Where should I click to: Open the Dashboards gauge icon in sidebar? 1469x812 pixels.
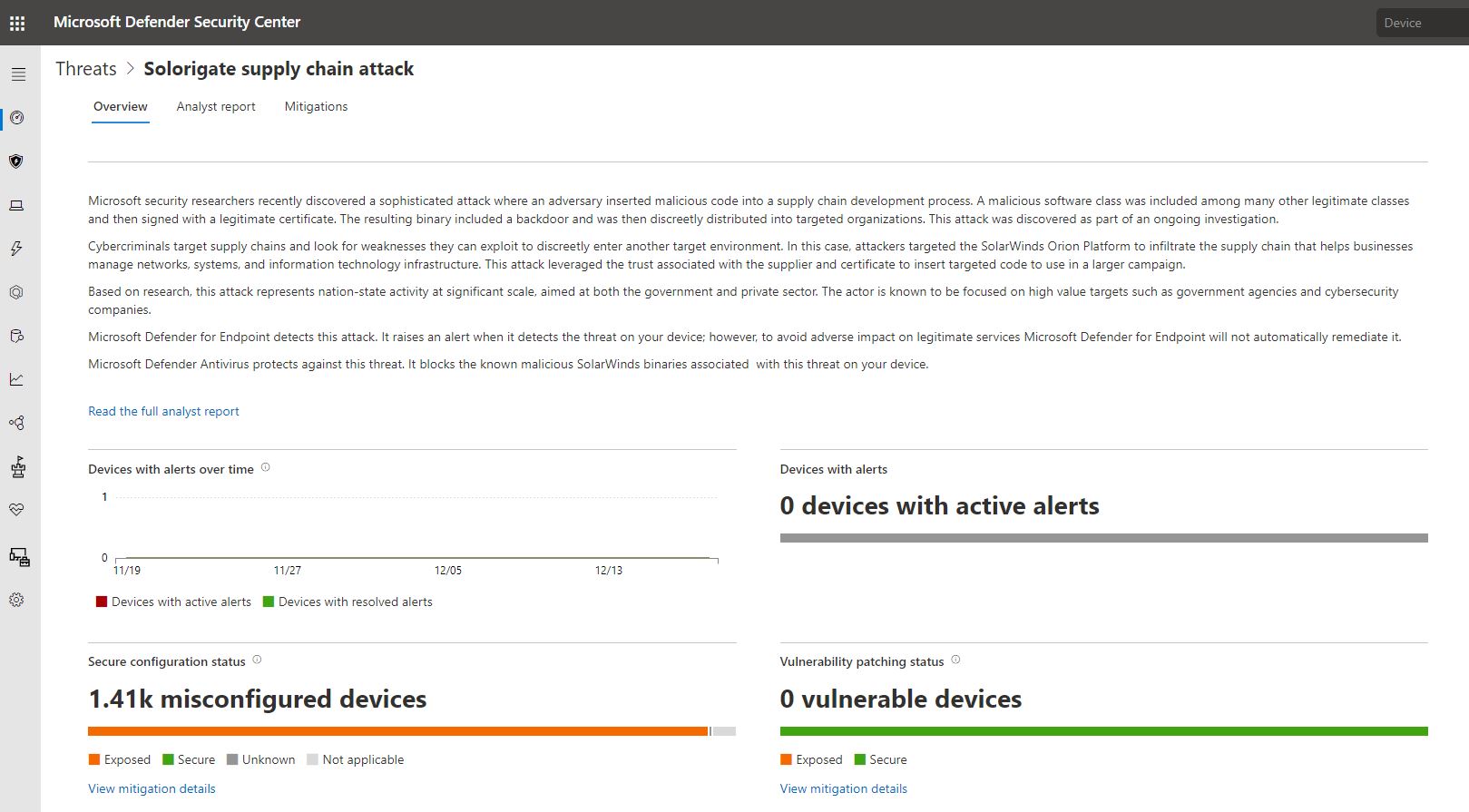pos(17,118)
